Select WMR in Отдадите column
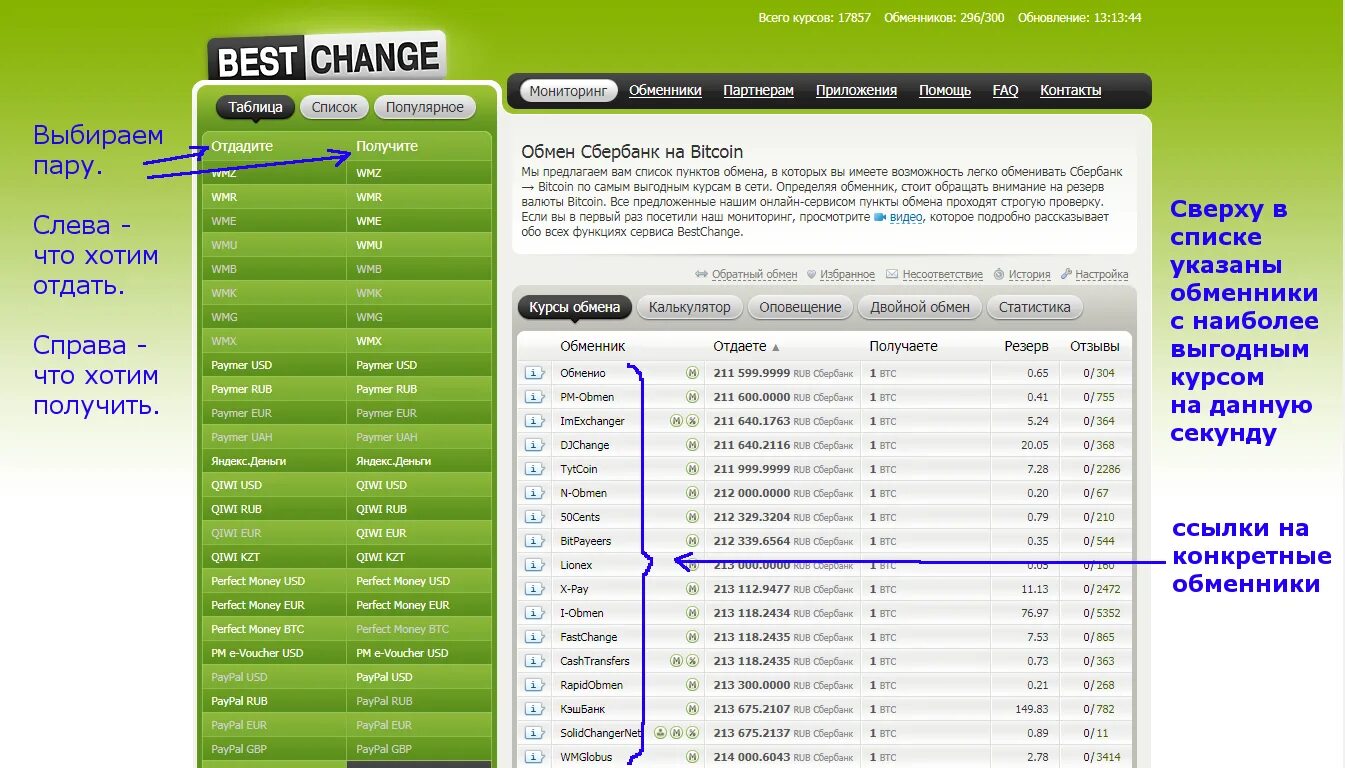The height and width of the screenshot is (768, 1345). point(275,197)
